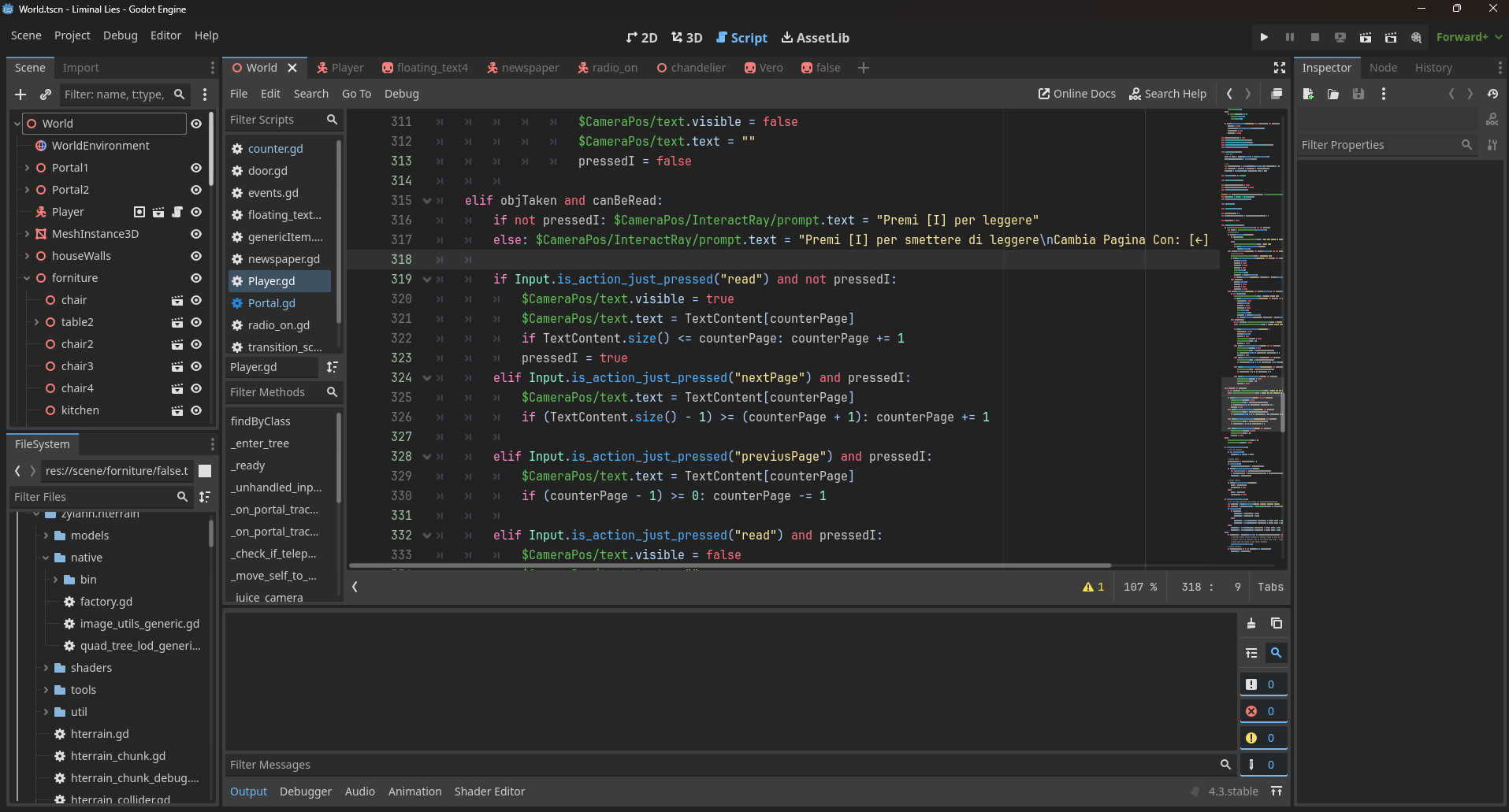
Task: Select Portal.gd in scripts list
Action: 280,303
